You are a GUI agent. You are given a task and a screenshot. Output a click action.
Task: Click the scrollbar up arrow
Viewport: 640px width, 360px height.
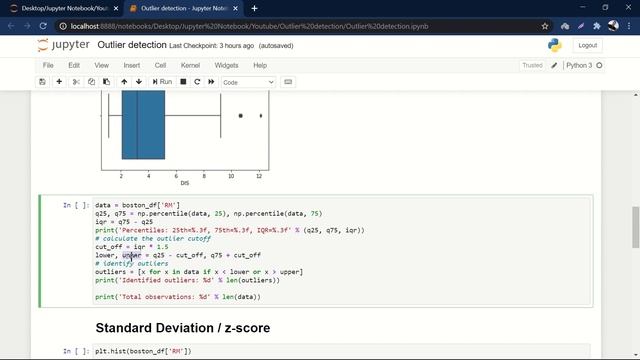coord(636,95)
